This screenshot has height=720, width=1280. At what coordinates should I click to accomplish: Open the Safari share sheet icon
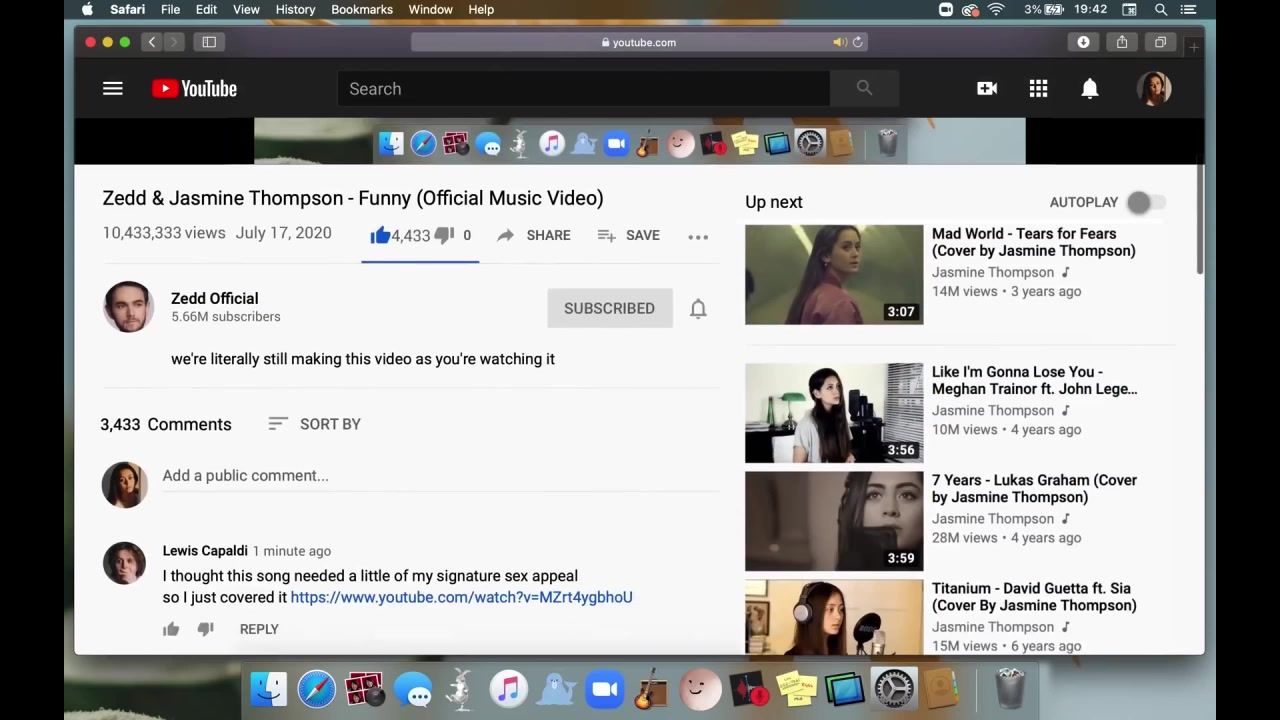1122,42
